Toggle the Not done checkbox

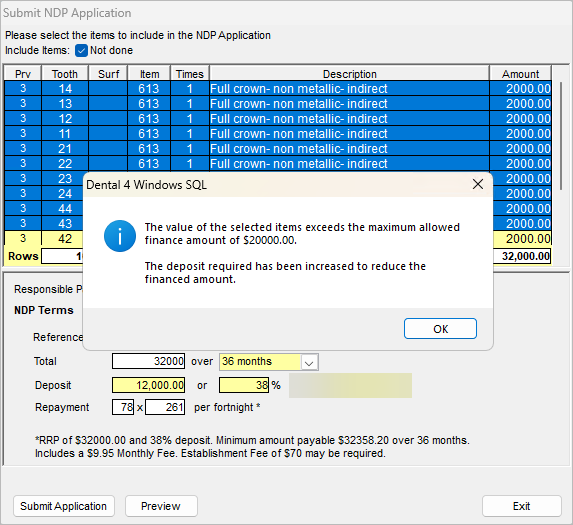tap(81, 50)
